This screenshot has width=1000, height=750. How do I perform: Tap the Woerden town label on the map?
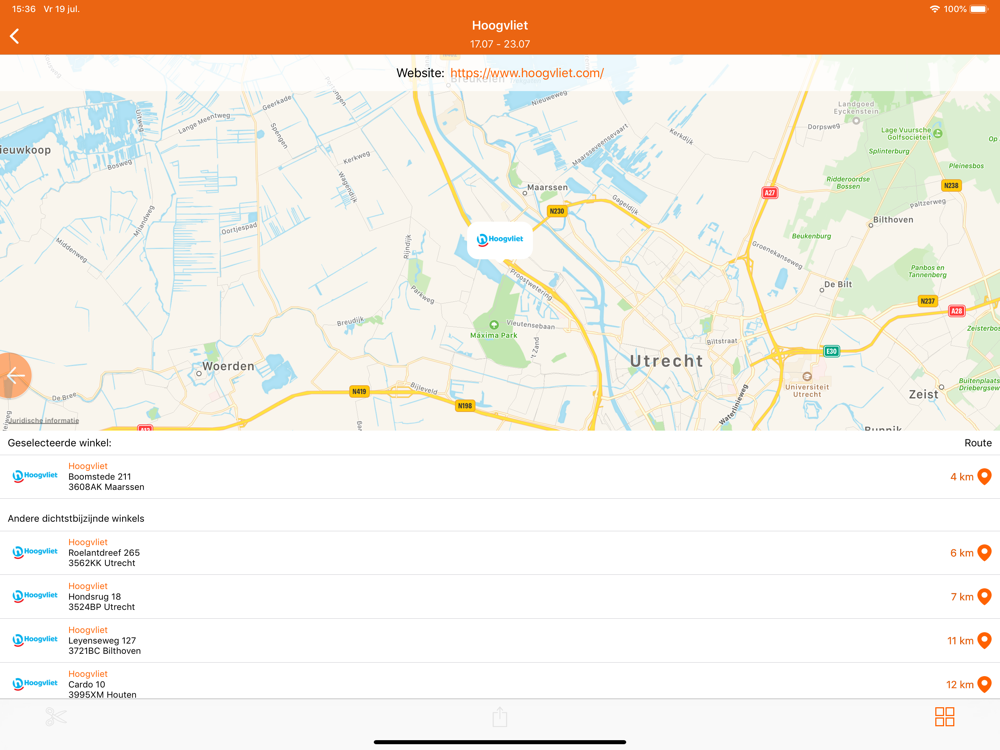pos(228,366)
